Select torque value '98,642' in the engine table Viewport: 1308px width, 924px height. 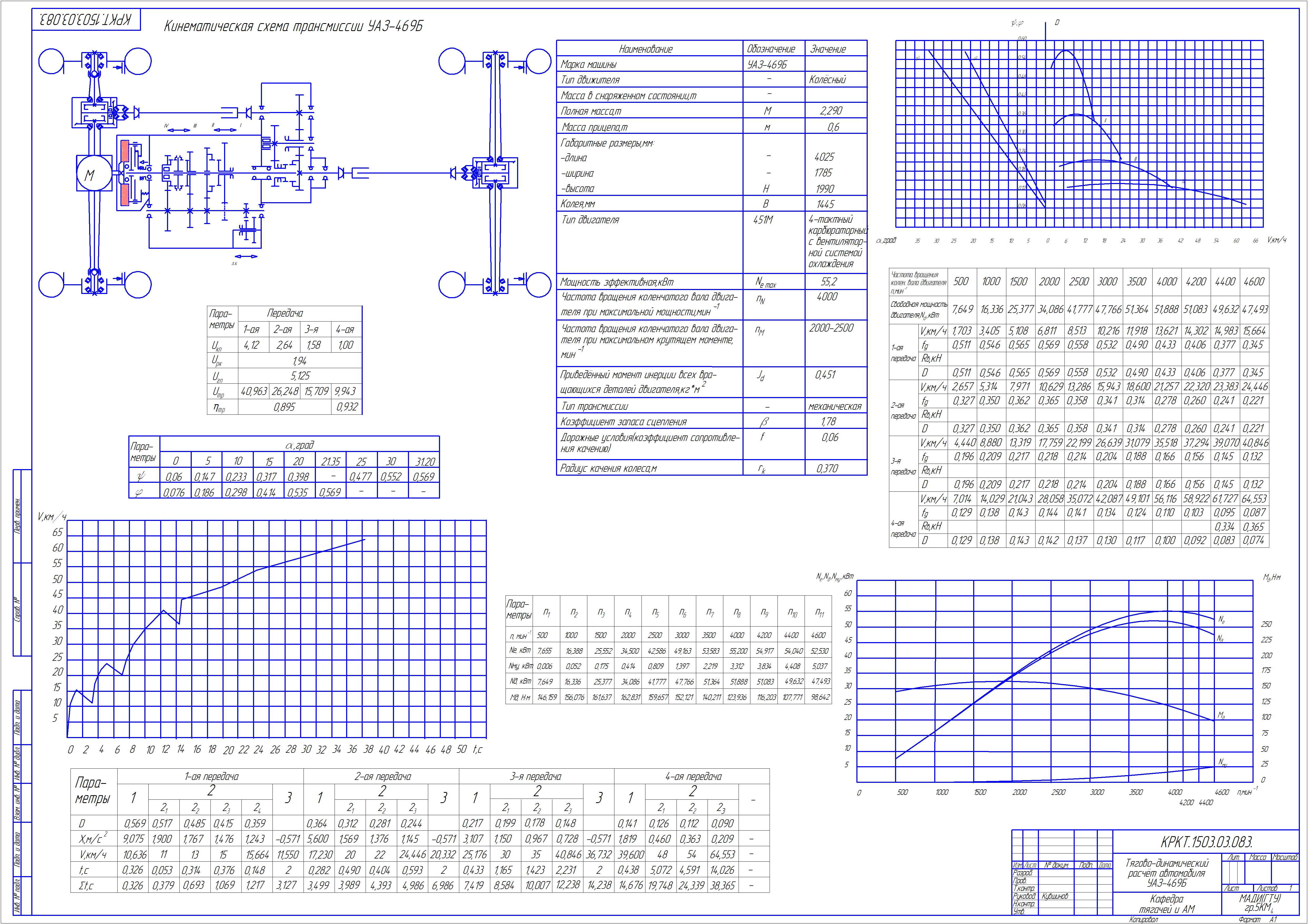[x=819, y=697]
